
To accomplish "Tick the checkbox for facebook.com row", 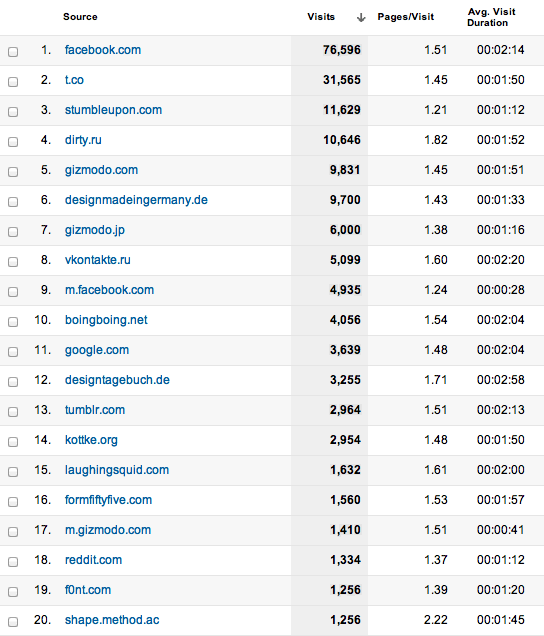I will tap(13, 52).
